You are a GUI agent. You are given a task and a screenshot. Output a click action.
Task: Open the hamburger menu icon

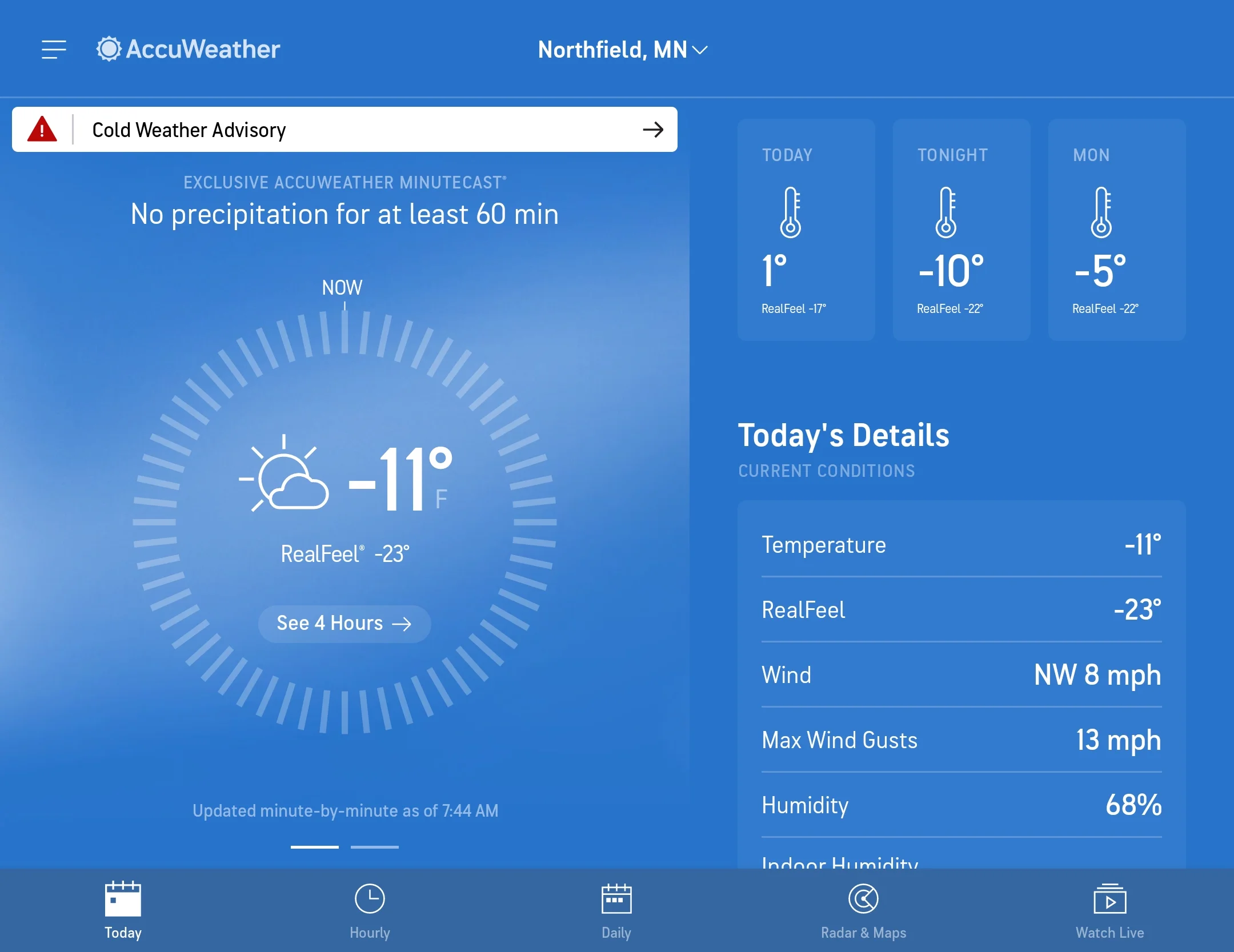[x=54, y=50]
